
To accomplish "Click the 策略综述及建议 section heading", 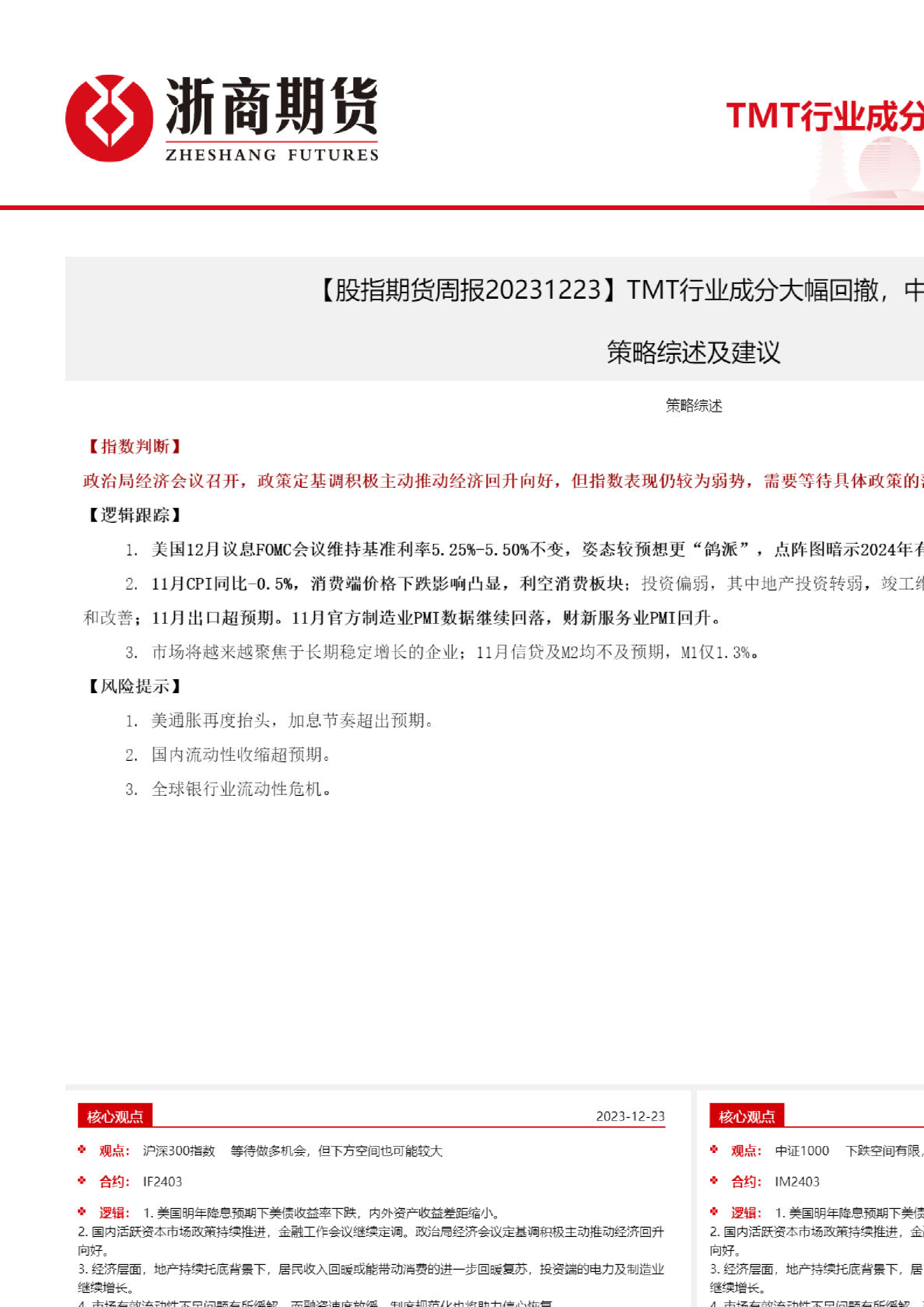I will [x=693, y=352].
